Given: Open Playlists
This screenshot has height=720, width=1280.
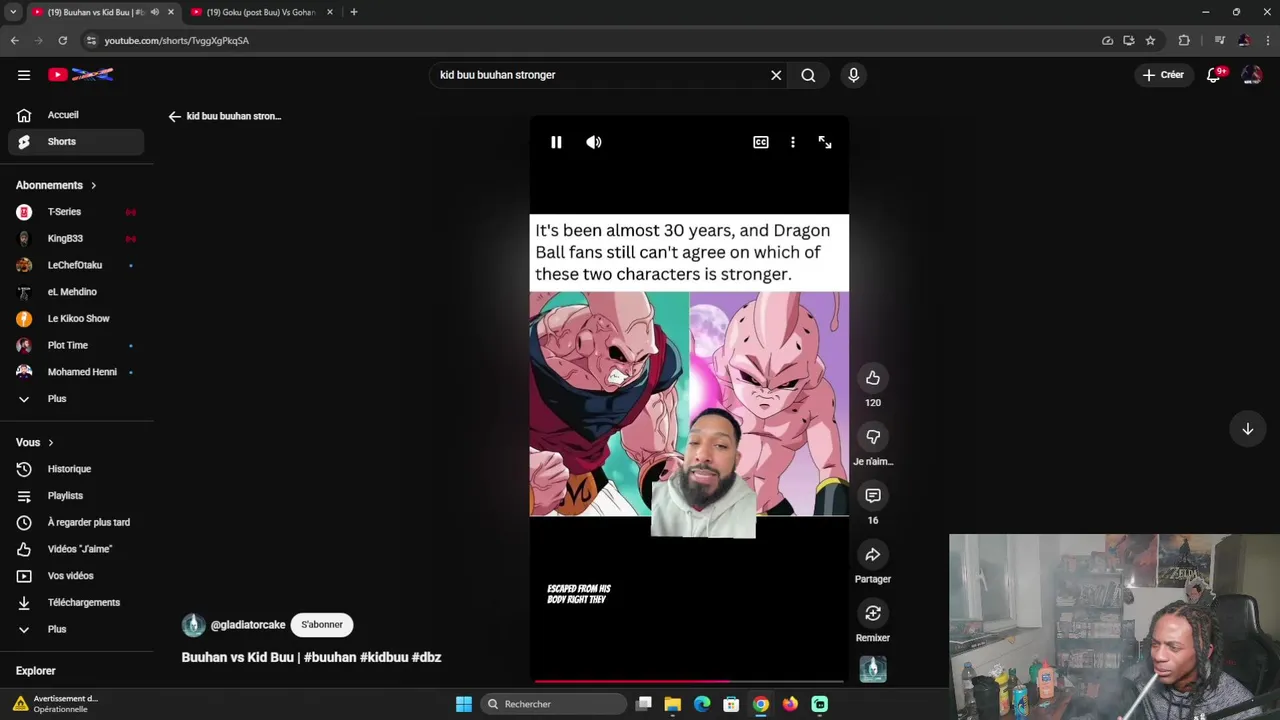Looking at the screenshot, I should (76, 496).
